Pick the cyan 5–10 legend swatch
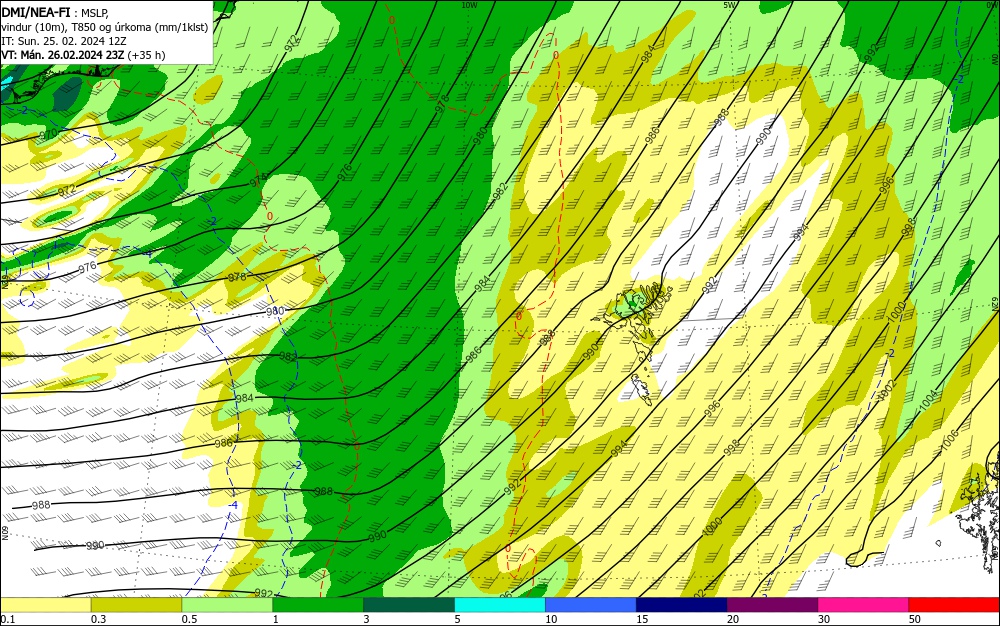 point(500,604)
